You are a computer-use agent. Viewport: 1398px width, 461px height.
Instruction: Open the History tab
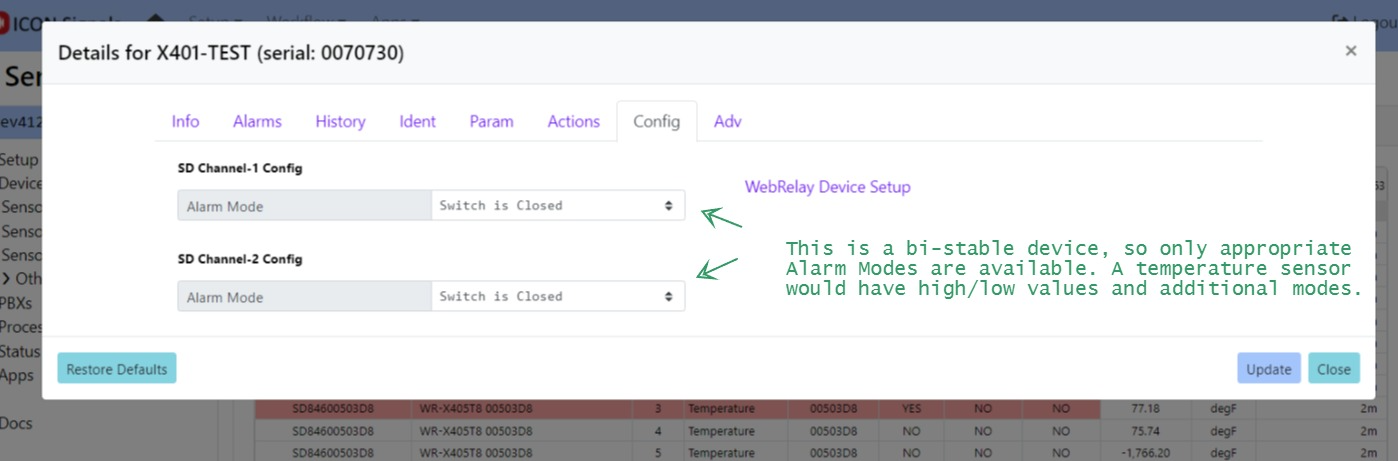click(340, 122)
